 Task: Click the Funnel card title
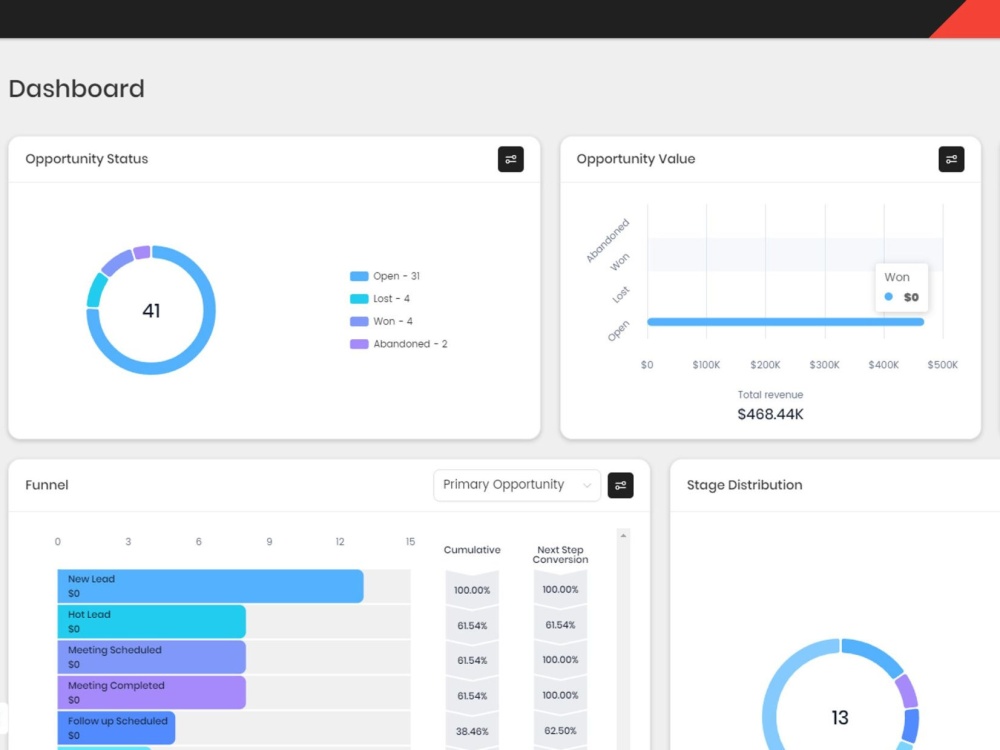pyautogui.click(x=47, y=485)
